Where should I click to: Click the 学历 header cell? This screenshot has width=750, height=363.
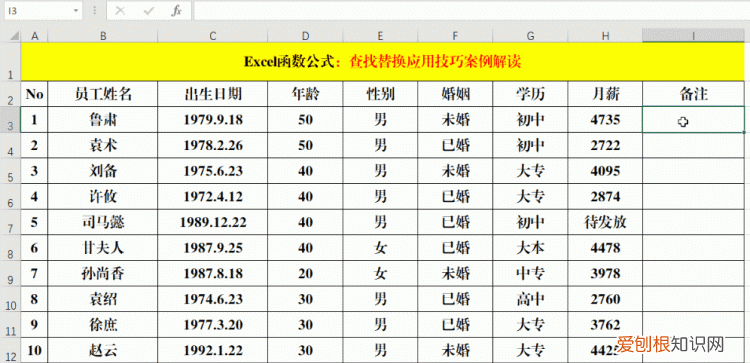click(530, 94)
